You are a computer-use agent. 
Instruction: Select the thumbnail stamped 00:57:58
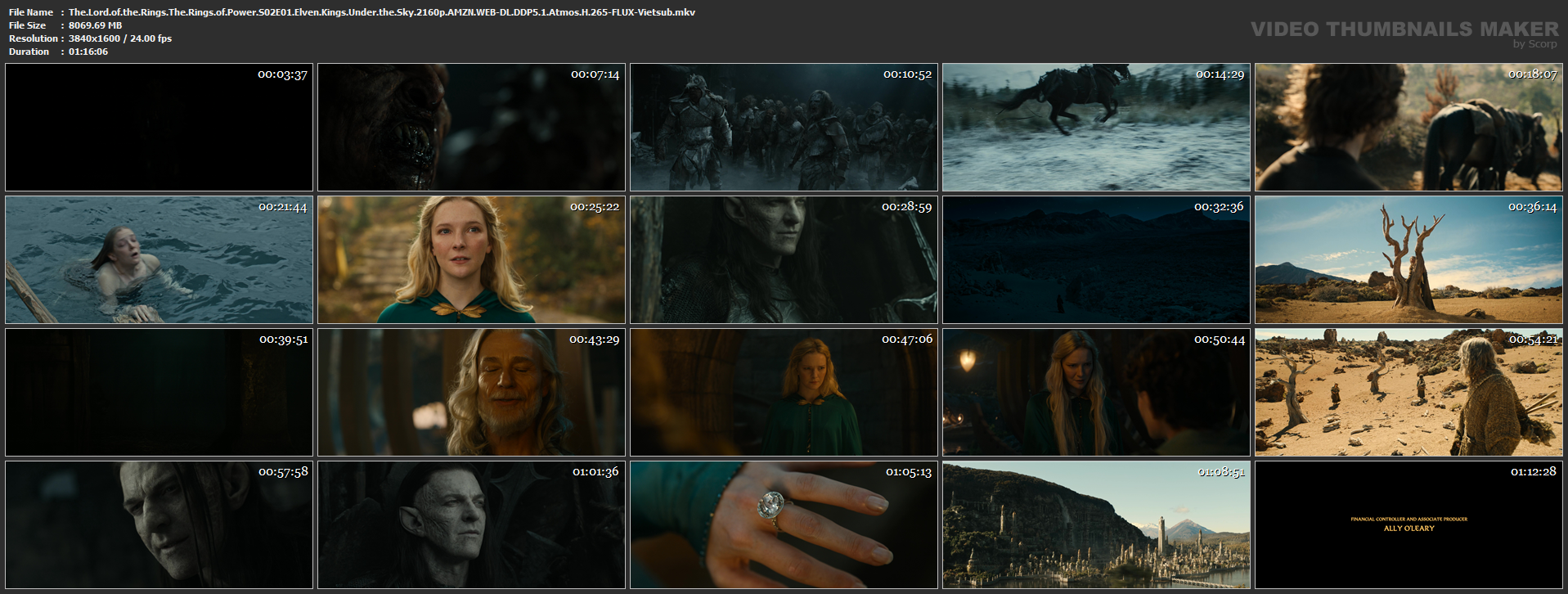159,524
